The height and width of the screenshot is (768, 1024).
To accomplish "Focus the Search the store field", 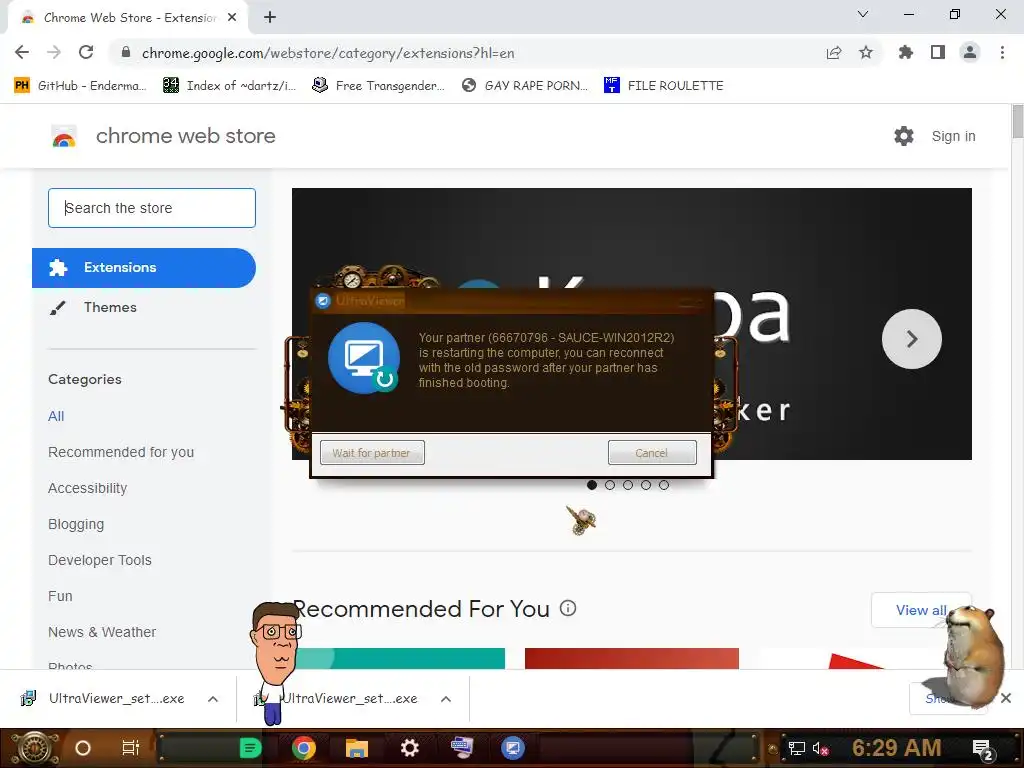I will pyautogui.click(x=152, y=208).
